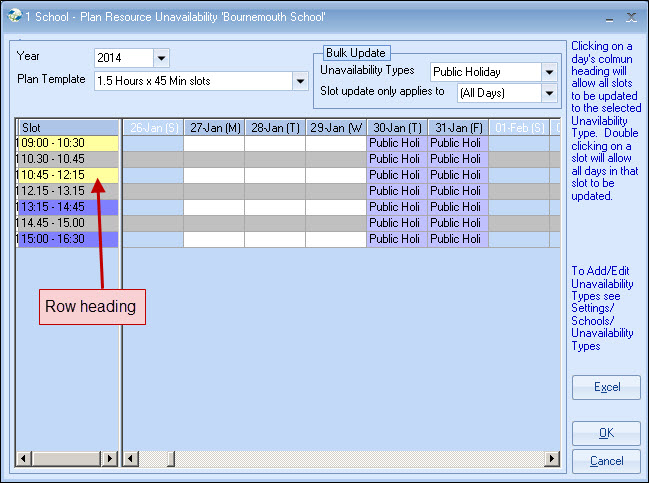Screen dimensions: 649x483
Task: Select the 09:00 - 10:30 slot row heading
Action: (x=67, y=143)
